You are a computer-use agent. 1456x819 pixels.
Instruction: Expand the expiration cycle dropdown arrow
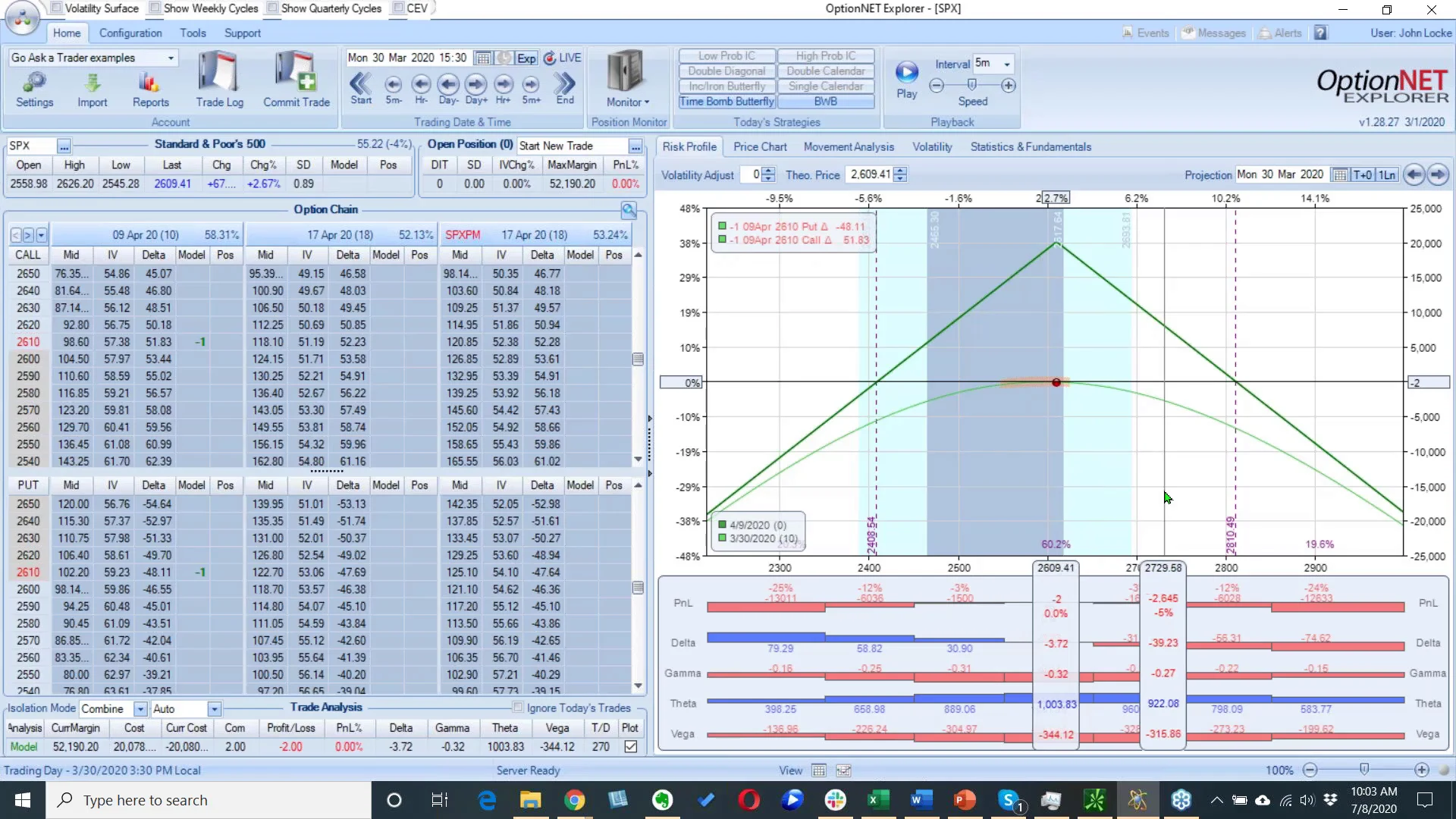(x=41, y=235)
